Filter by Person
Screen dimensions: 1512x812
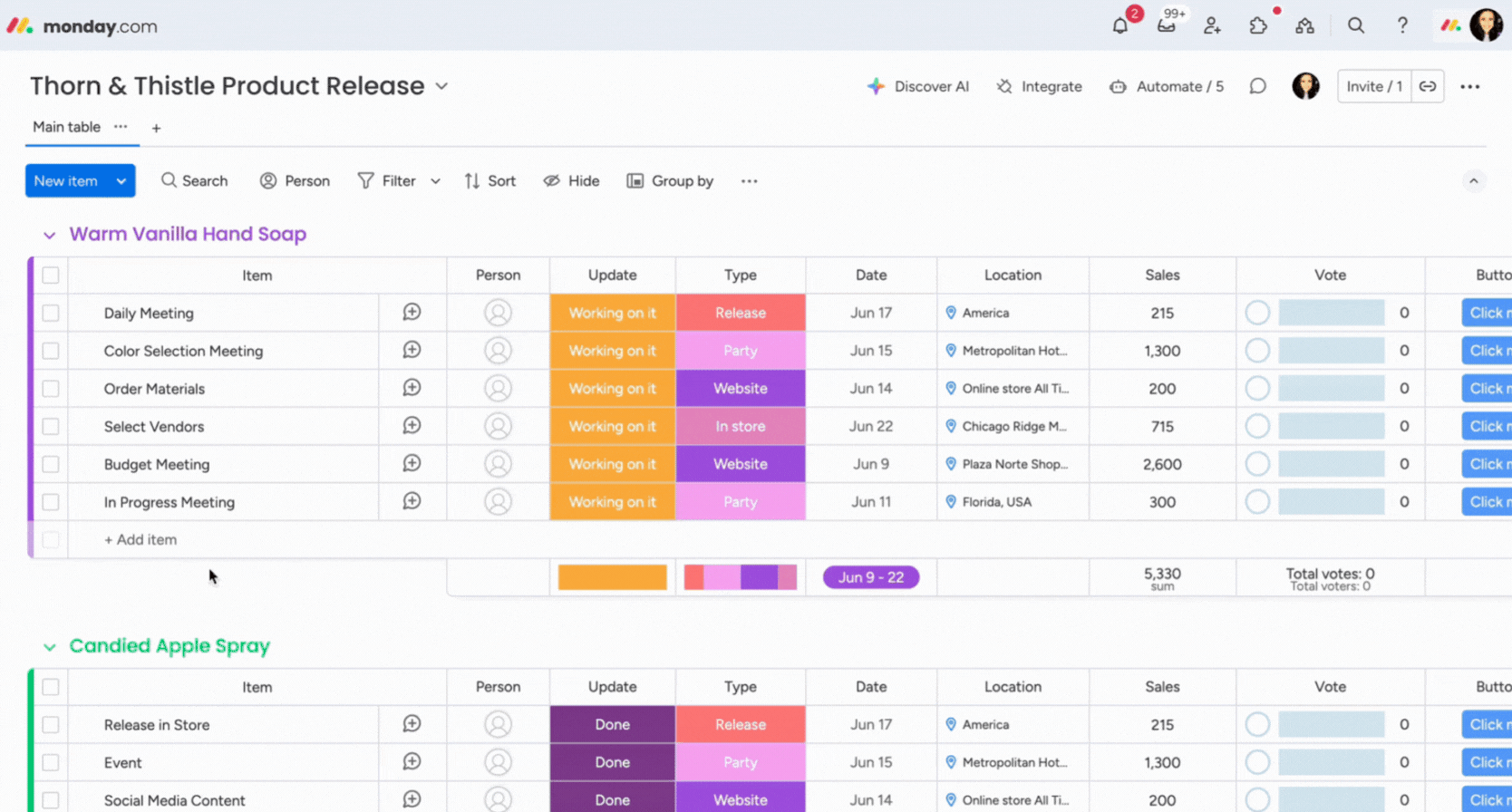295,181
